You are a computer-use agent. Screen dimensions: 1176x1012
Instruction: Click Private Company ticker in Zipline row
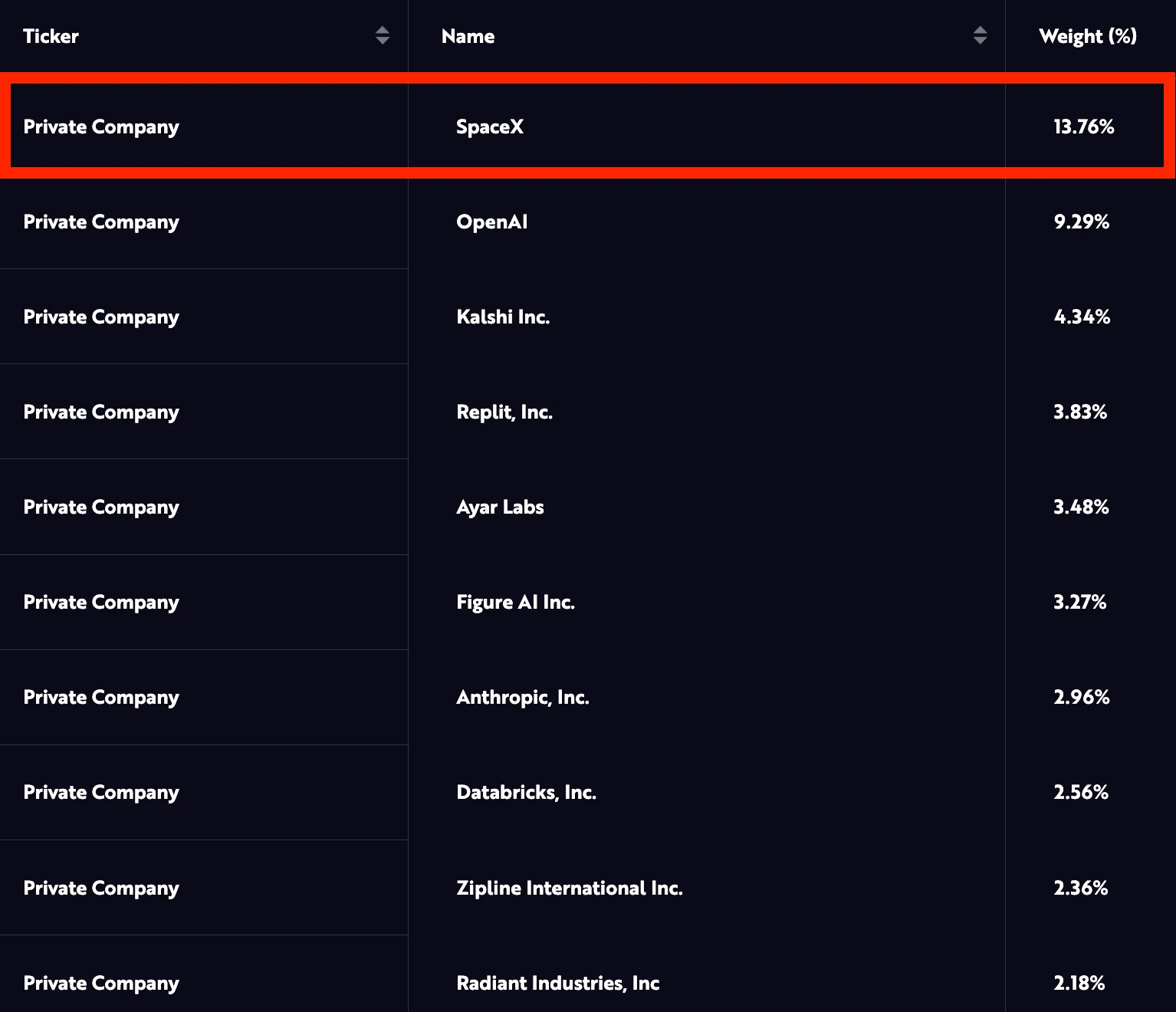point(101,888)
